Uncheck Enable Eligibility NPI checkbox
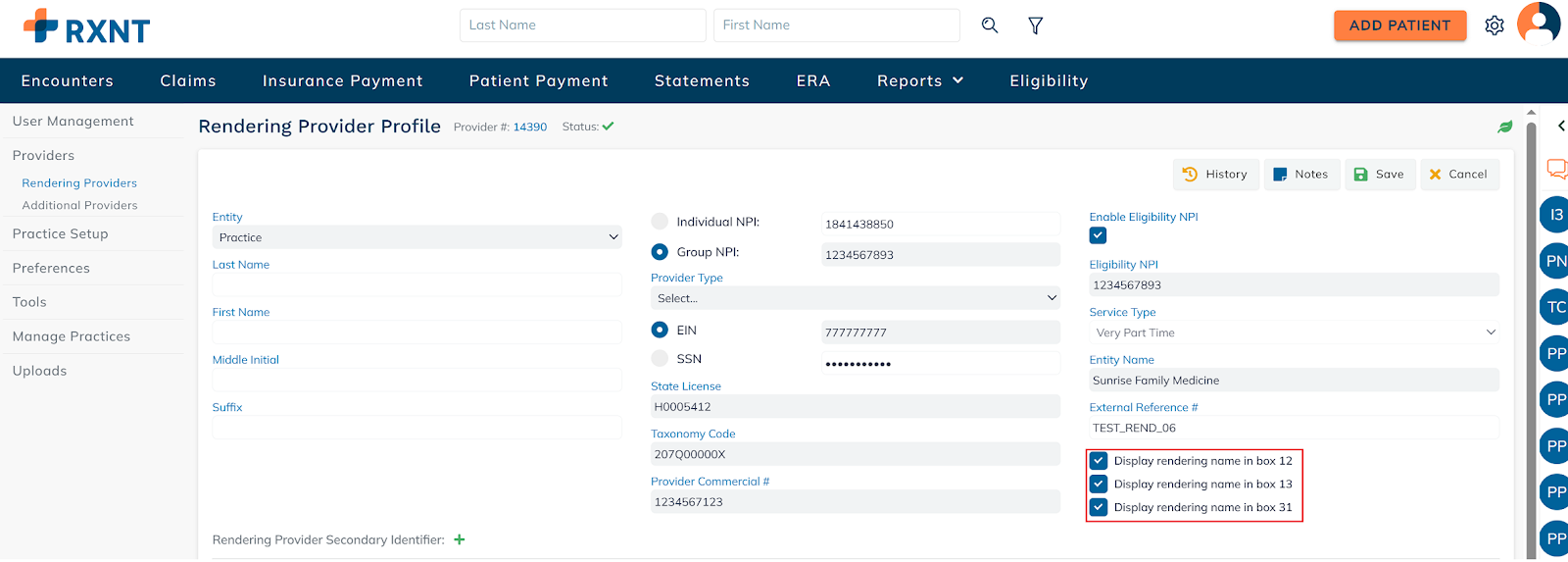This screenshot has height=562, width=1568. point(1098,235)
